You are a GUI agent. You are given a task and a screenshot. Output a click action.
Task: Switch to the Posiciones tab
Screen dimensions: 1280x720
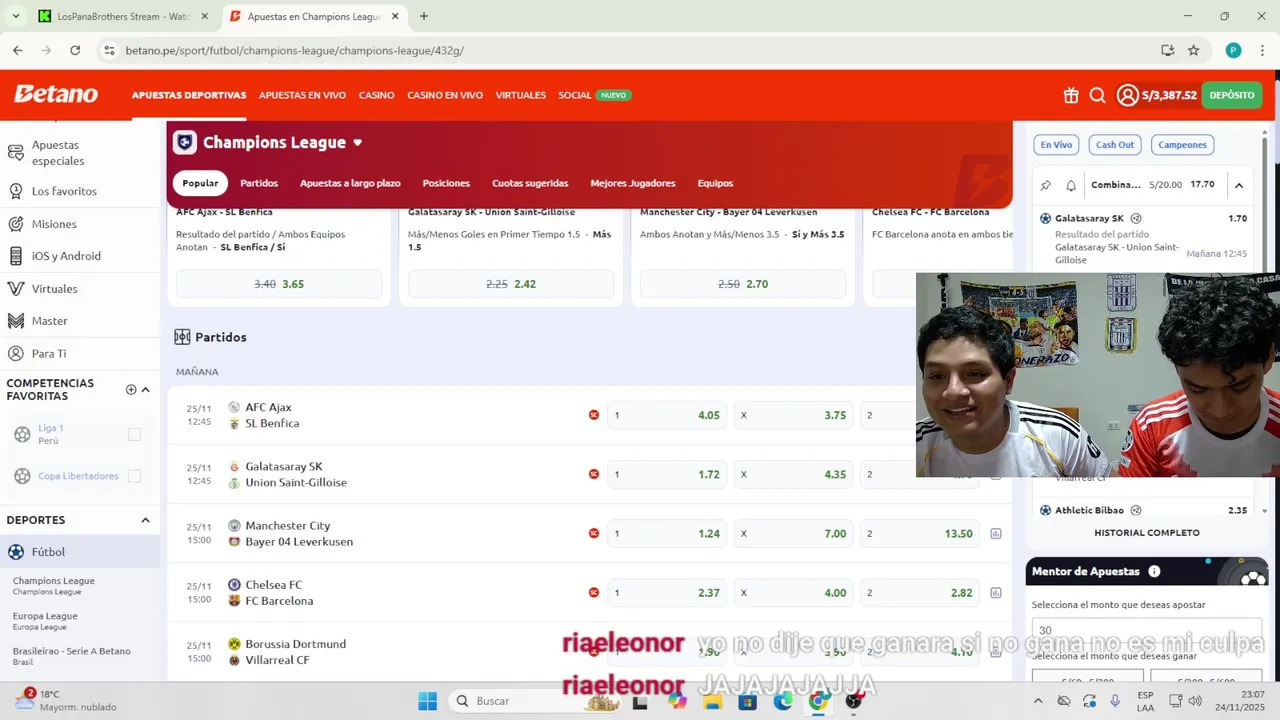(x=446, y=183)
